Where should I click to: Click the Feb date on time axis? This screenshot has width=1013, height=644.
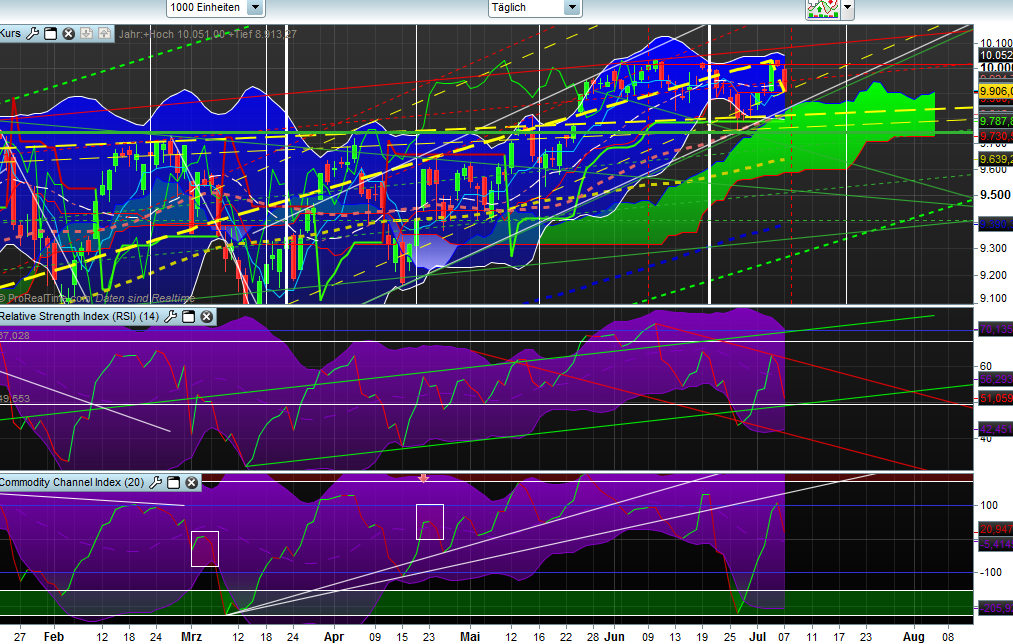point(54,637)
